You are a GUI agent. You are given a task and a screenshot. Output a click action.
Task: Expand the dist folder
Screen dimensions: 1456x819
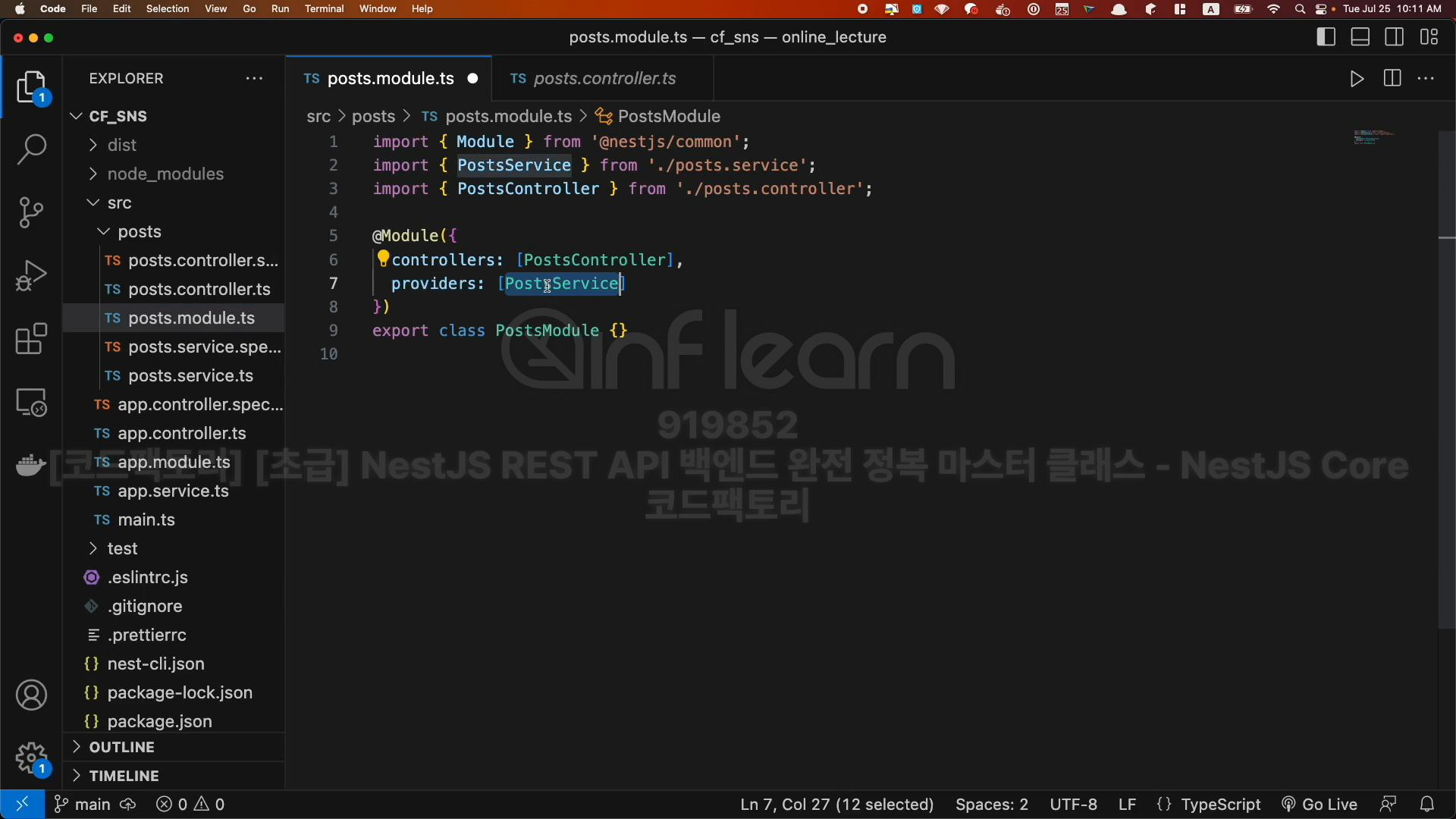[x=121, y=145]
